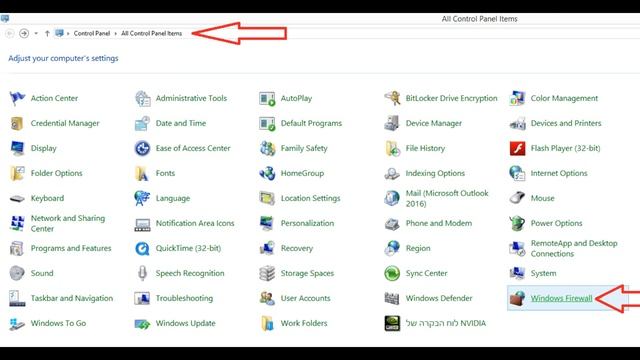This screenshot has height=360, width=640.
Task: Click the Display monitor icon
Action: point(17,148)
